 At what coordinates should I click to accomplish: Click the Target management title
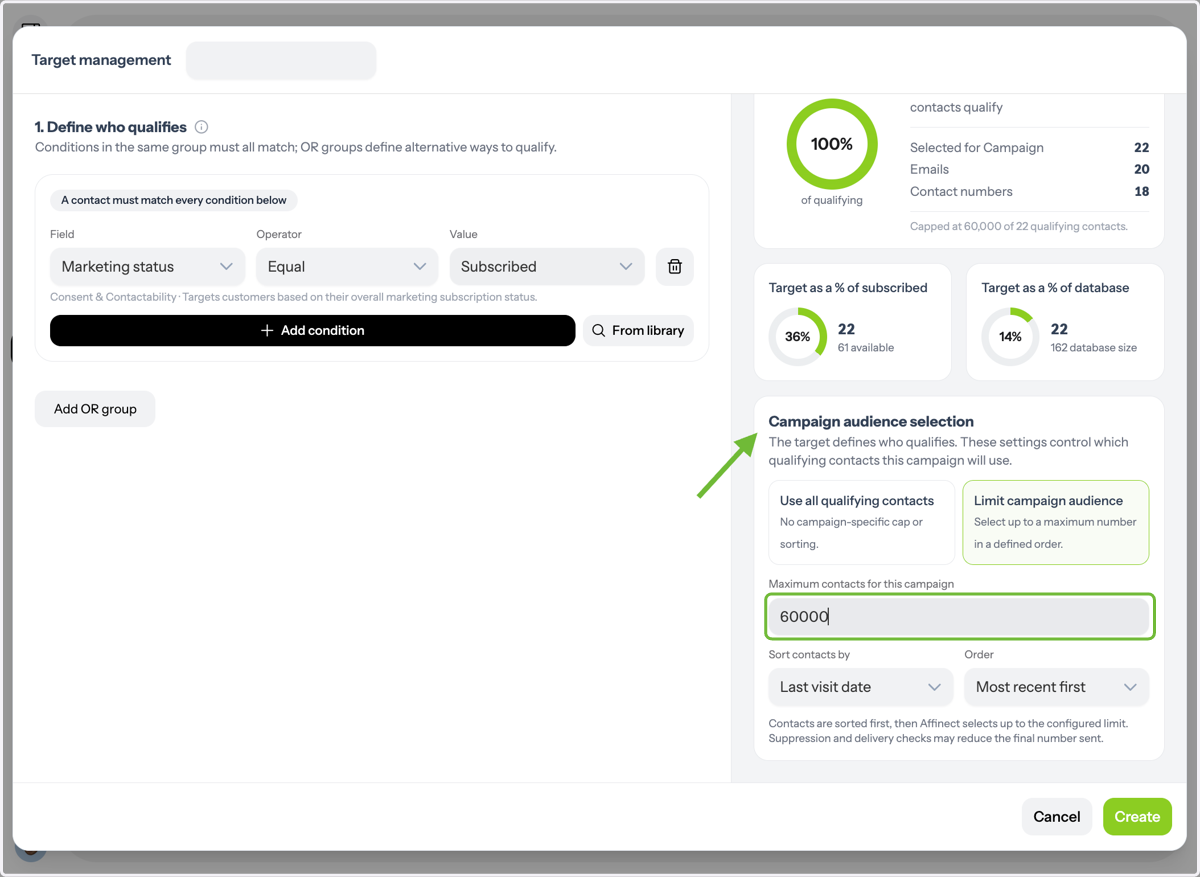click(x=101, y=60)
